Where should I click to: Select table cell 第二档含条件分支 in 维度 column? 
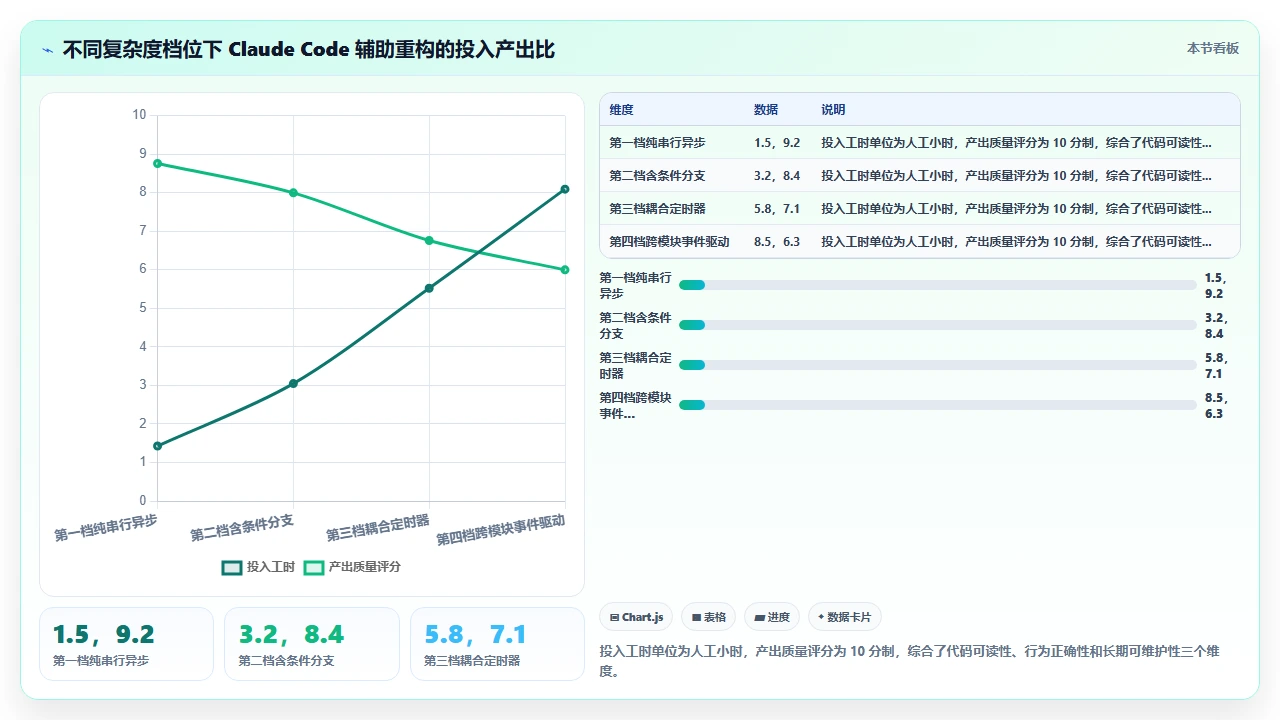click(x=672, y=176)
